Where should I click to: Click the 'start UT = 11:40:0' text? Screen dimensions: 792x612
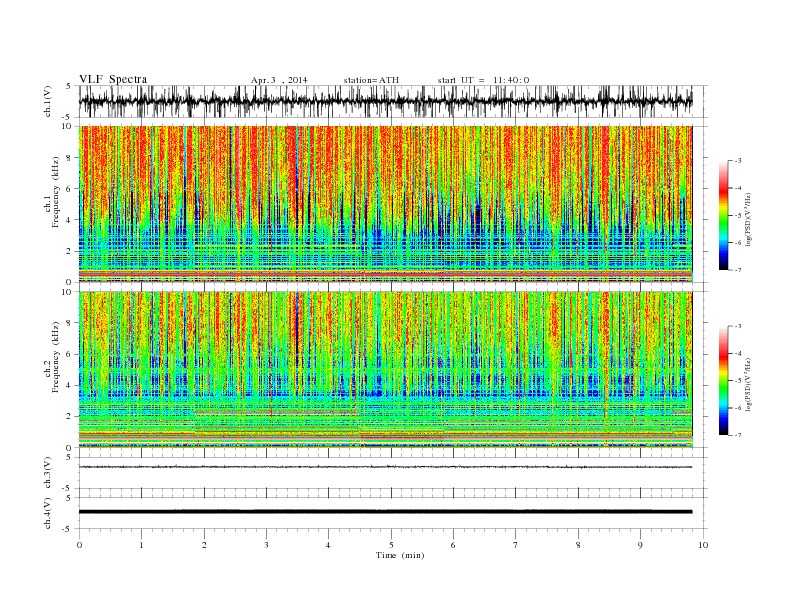coord(483,80)
